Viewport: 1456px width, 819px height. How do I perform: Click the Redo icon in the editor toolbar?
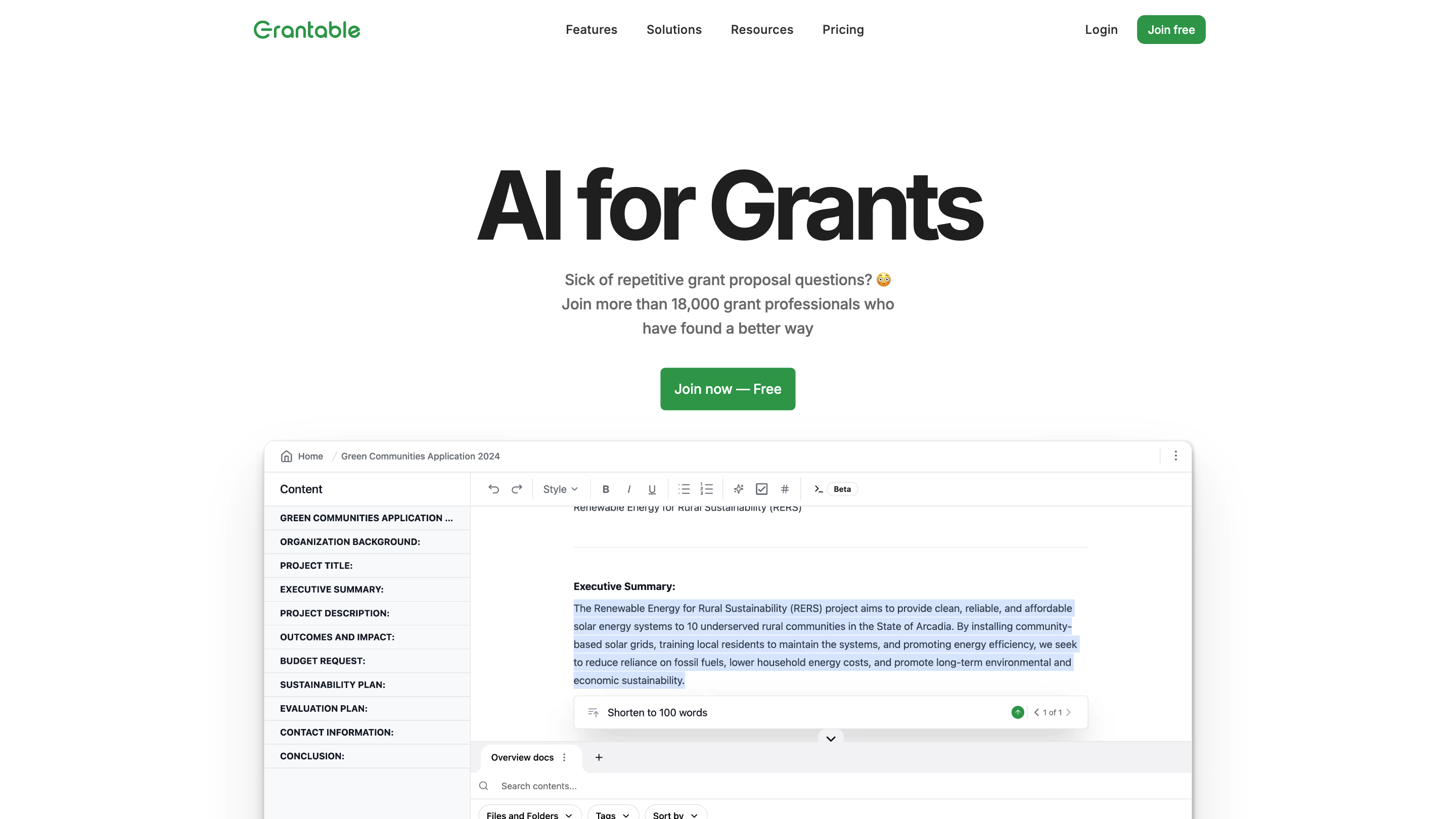click(x=516, y=489)
